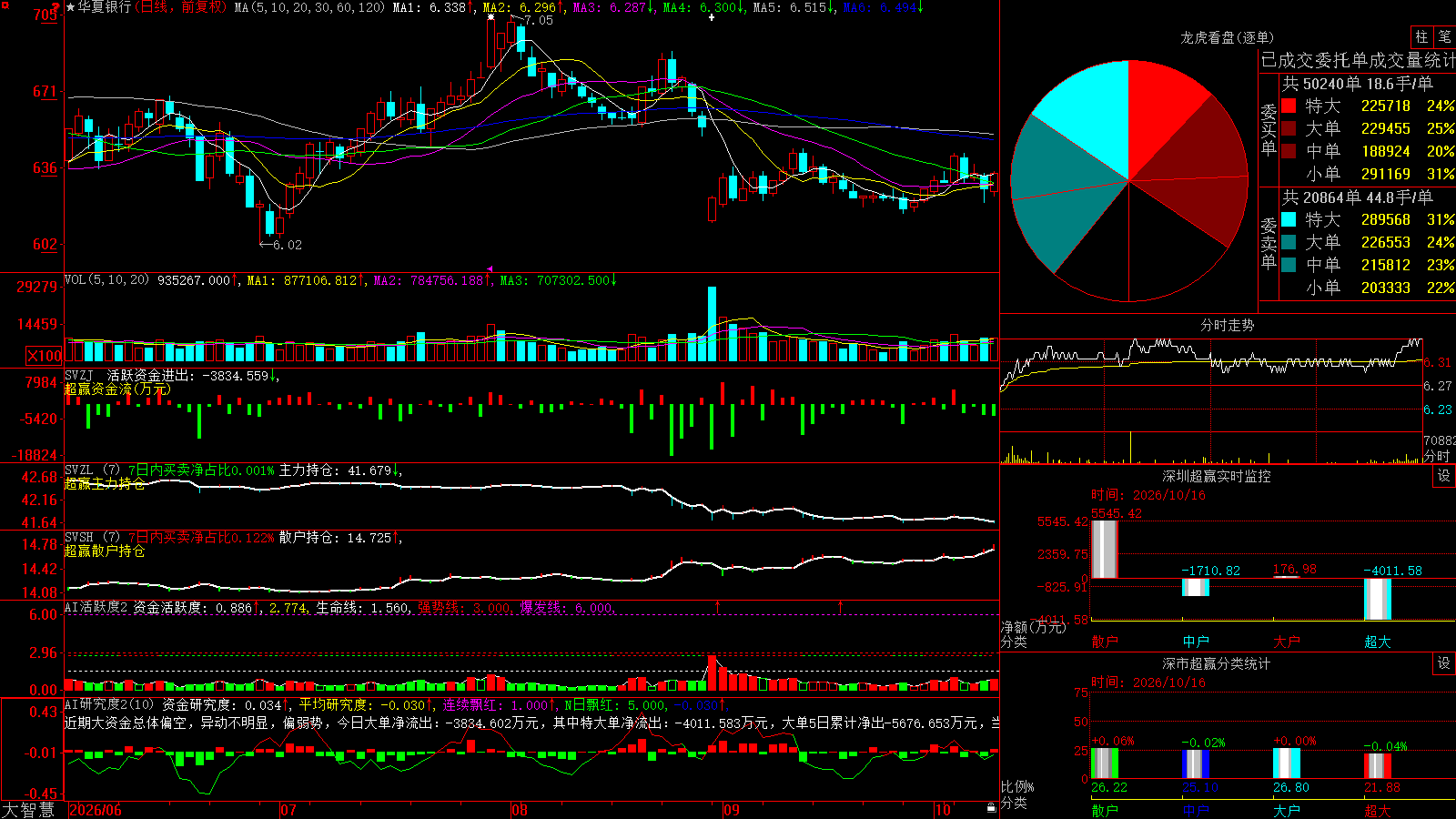Viewport: 1456px width, 819px height.
Task: Click the 超赢散户持仓 indicator title
Action: pyautogui.click(x=105, y=551)
